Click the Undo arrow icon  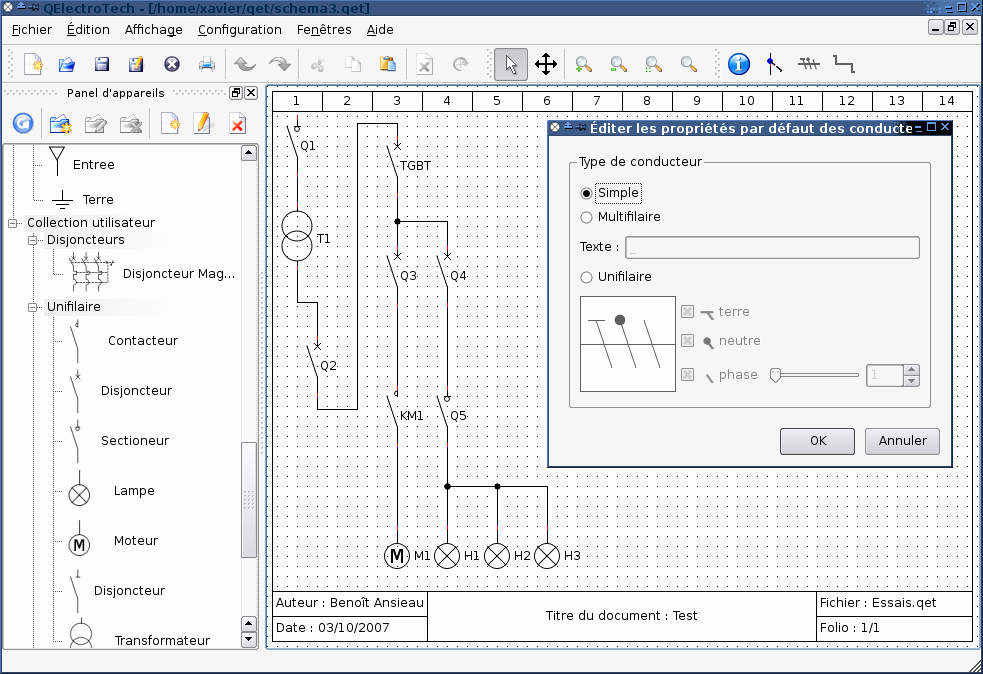click(x=244, y=64)
